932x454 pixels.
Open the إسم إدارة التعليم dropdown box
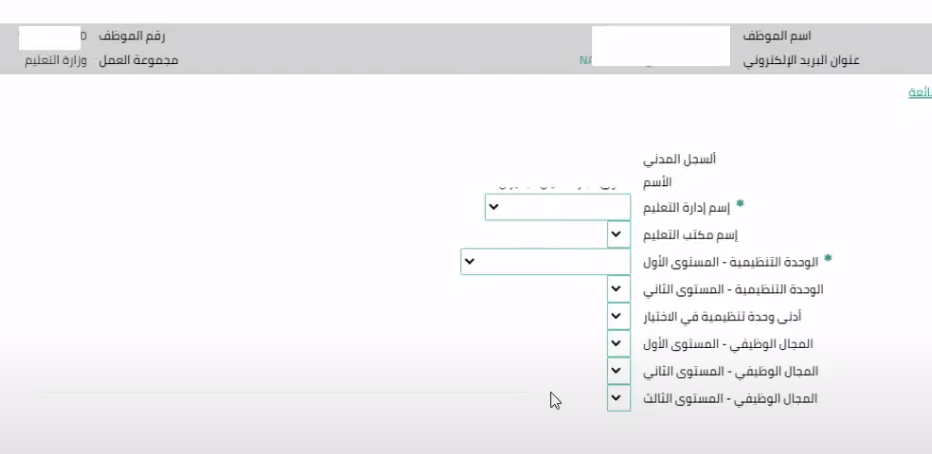point(558,208)
